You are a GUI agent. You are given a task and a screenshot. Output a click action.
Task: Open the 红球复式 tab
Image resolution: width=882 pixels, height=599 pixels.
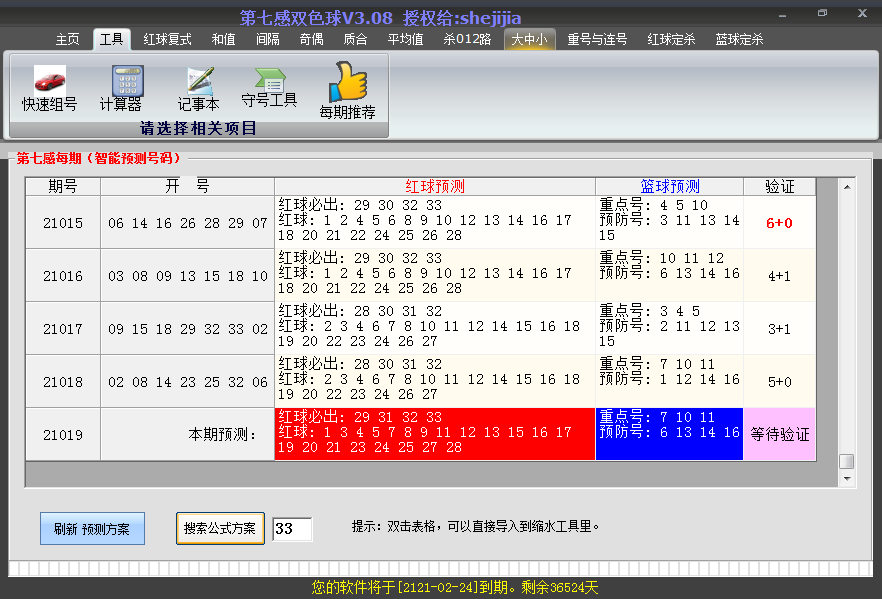tap(167, 39)
